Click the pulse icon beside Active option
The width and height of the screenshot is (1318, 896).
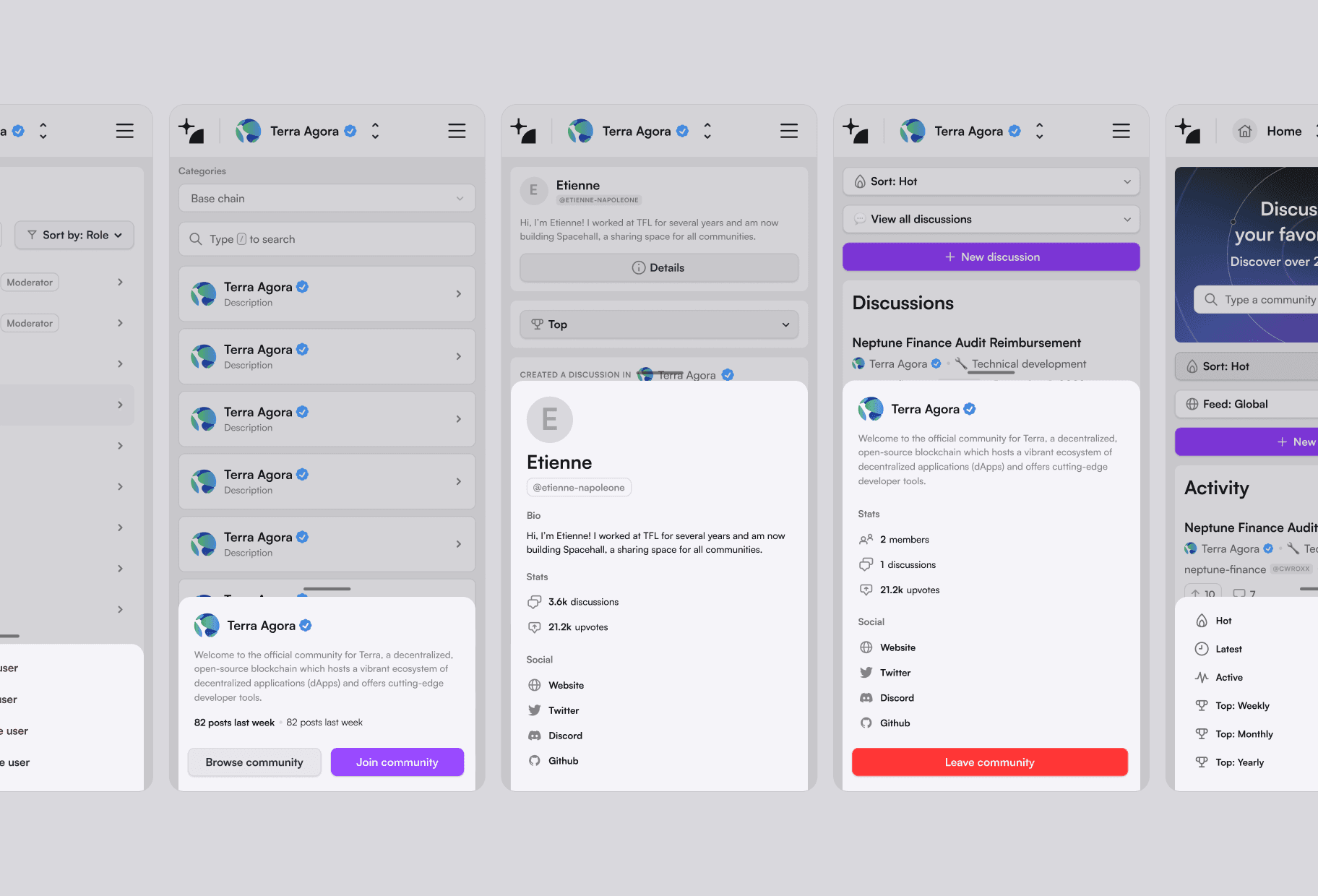pyautogui.click(x=1202, y=677)
